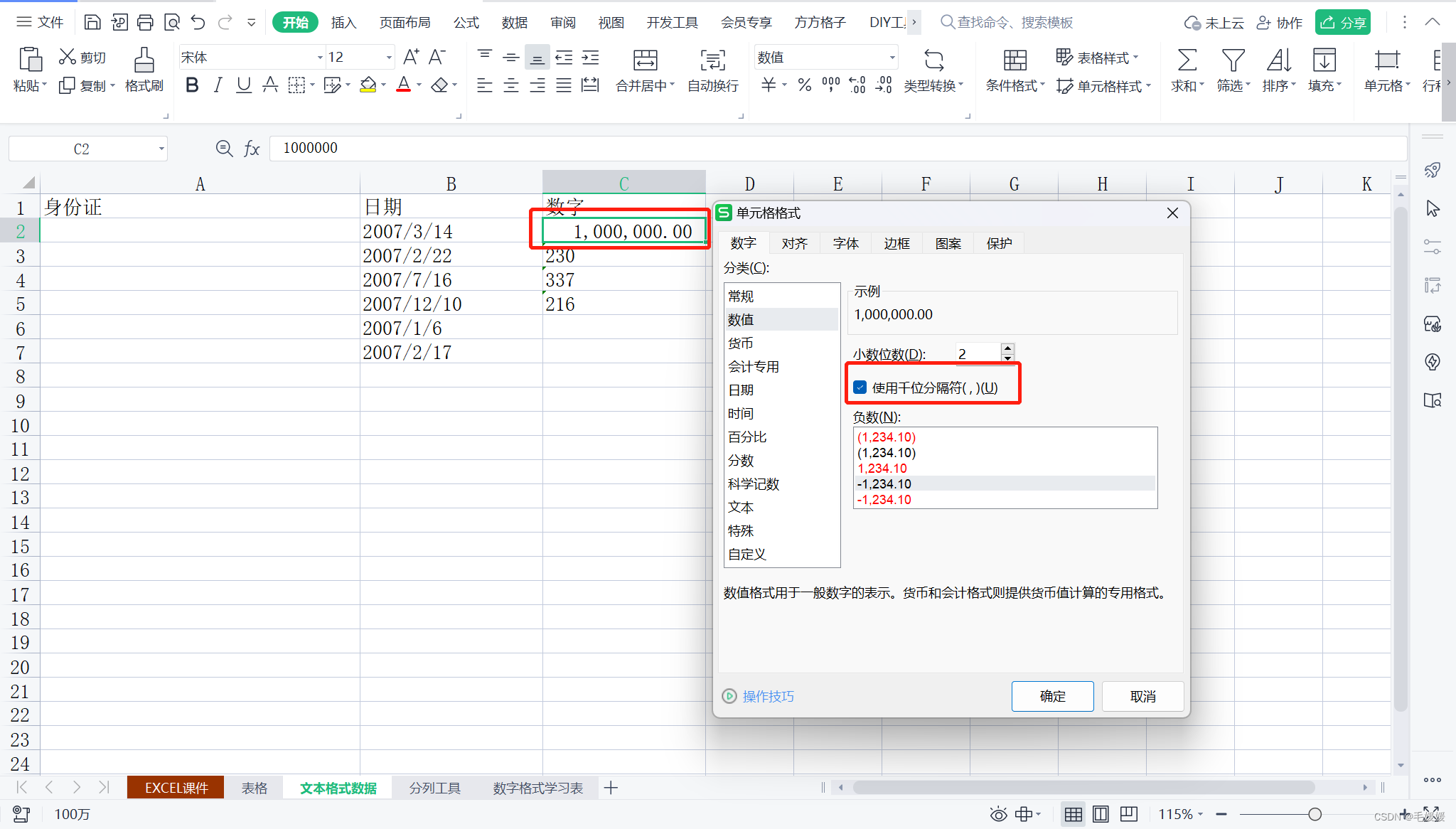The width and height of the screenshot is (1456, 829).
Task: Open the font name dropdown 宋体
Action: click(x=320, y=58)
